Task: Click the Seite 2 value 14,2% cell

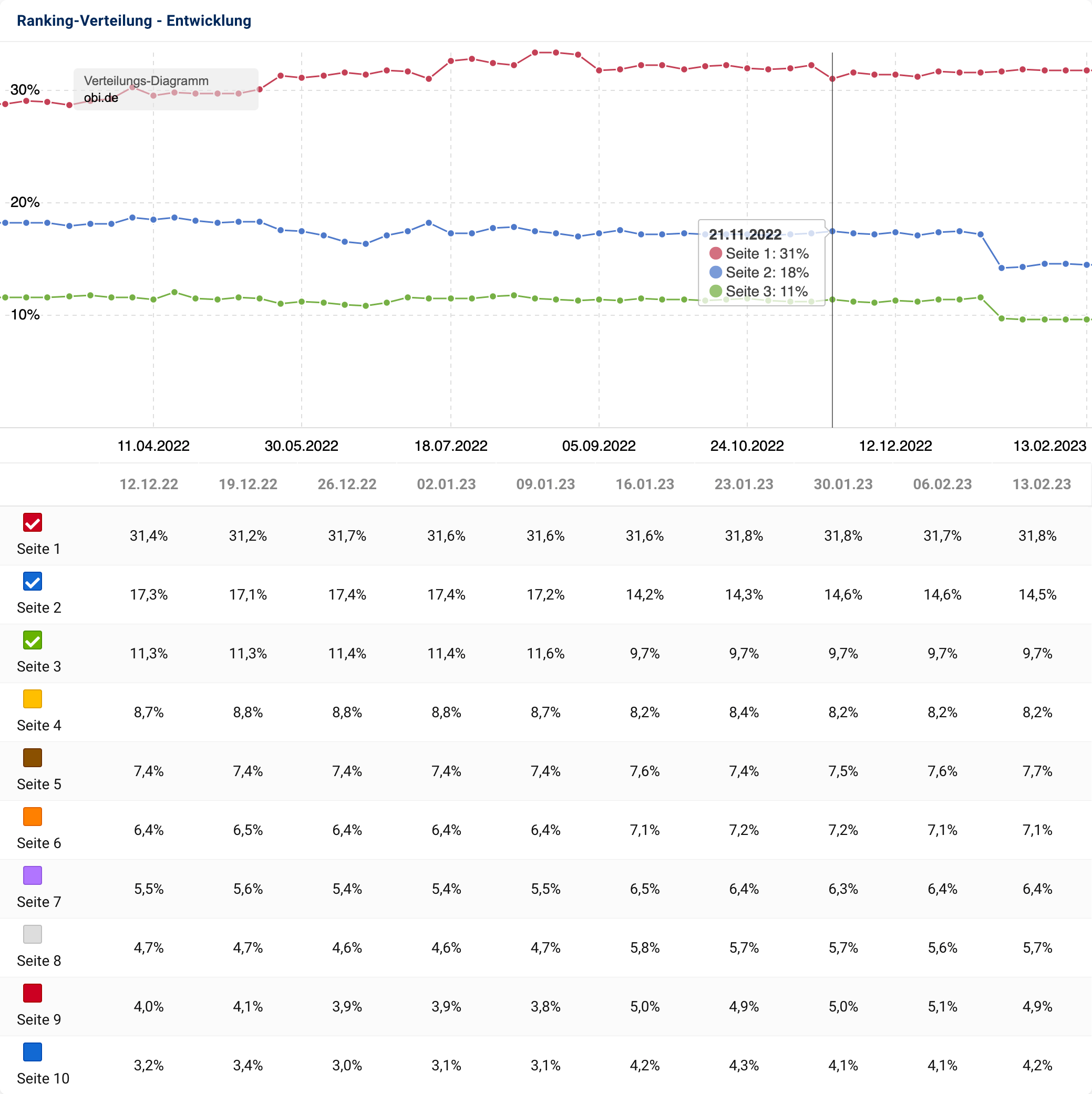Action: tap(645, 595)
